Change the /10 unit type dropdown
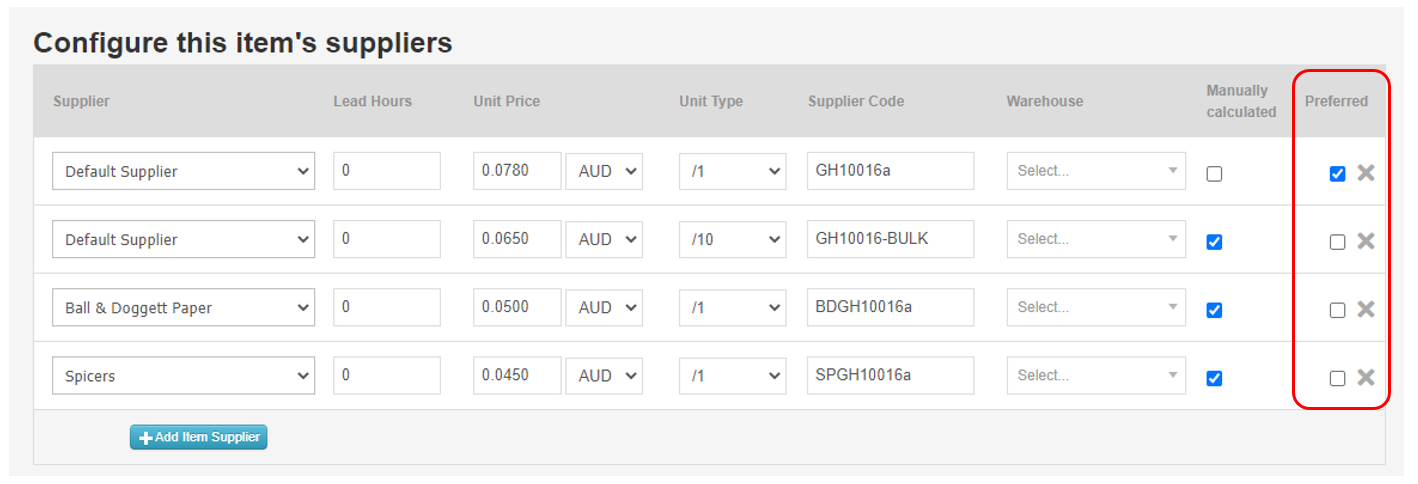This screenshot has width=1418, height=484. tap(732, 240)
